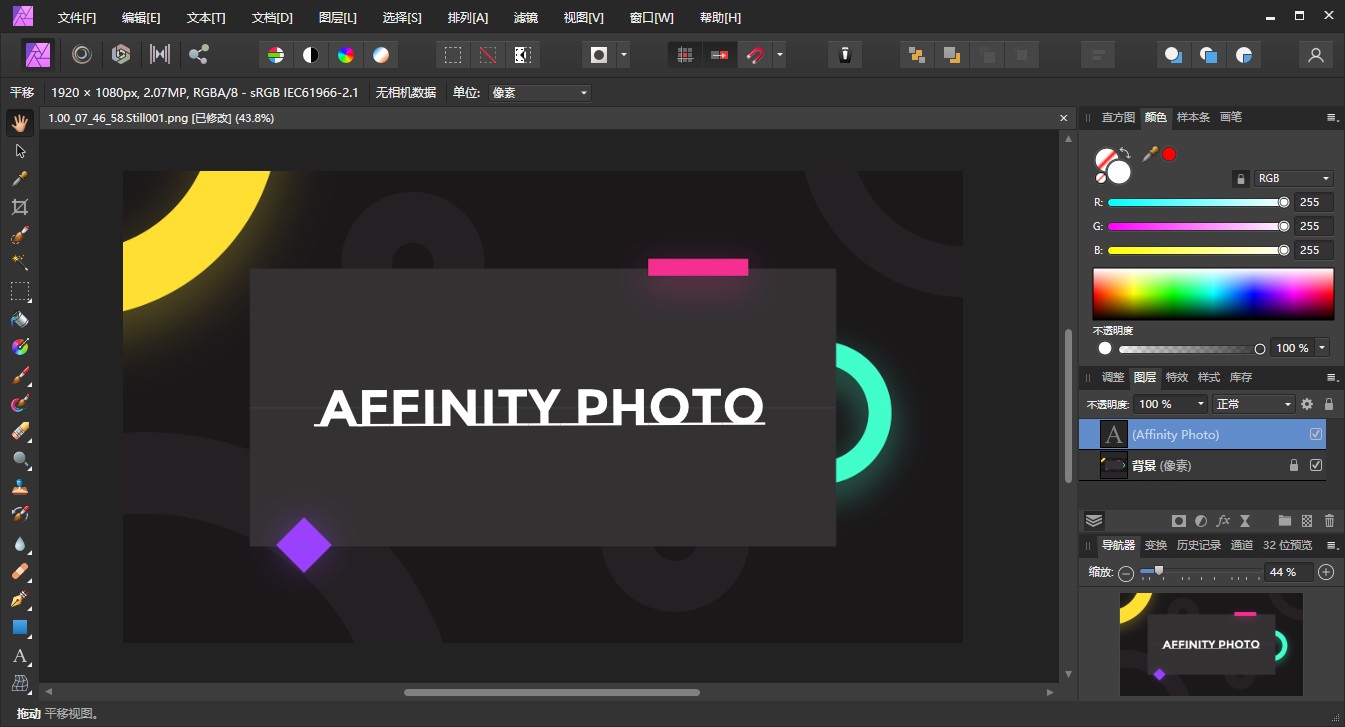The height and width of the screenshot is (727, 1345).
Task: Zoom in using the navigator plus button
Action: (1326, 572)
